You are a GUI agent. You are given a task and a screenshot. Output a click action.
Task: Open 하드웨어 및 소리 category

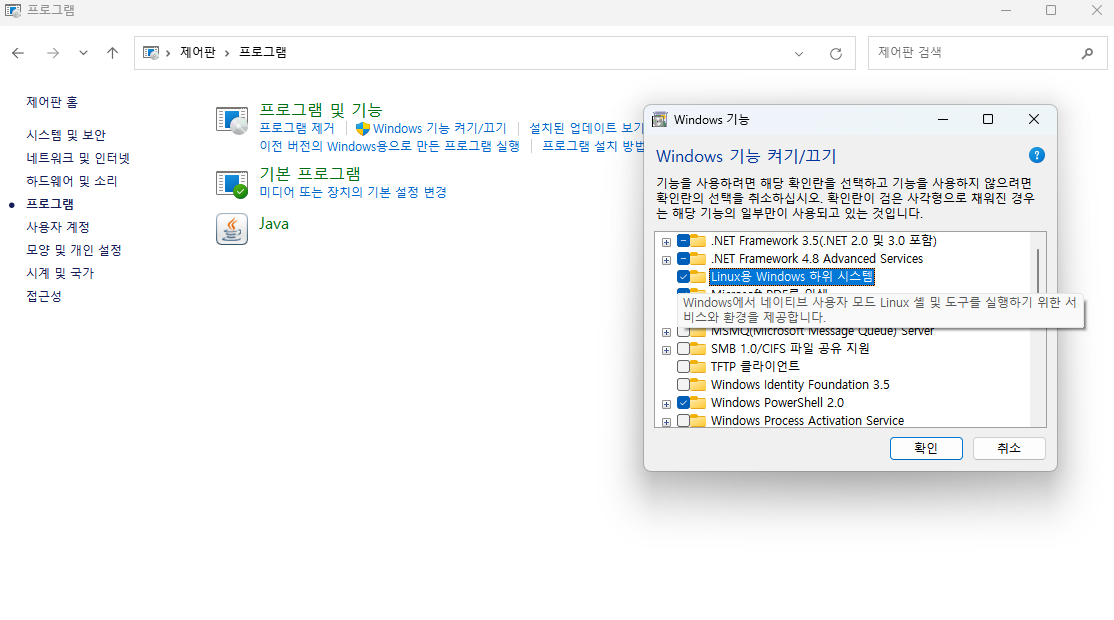pyautogui.click(x=72, y=181)
